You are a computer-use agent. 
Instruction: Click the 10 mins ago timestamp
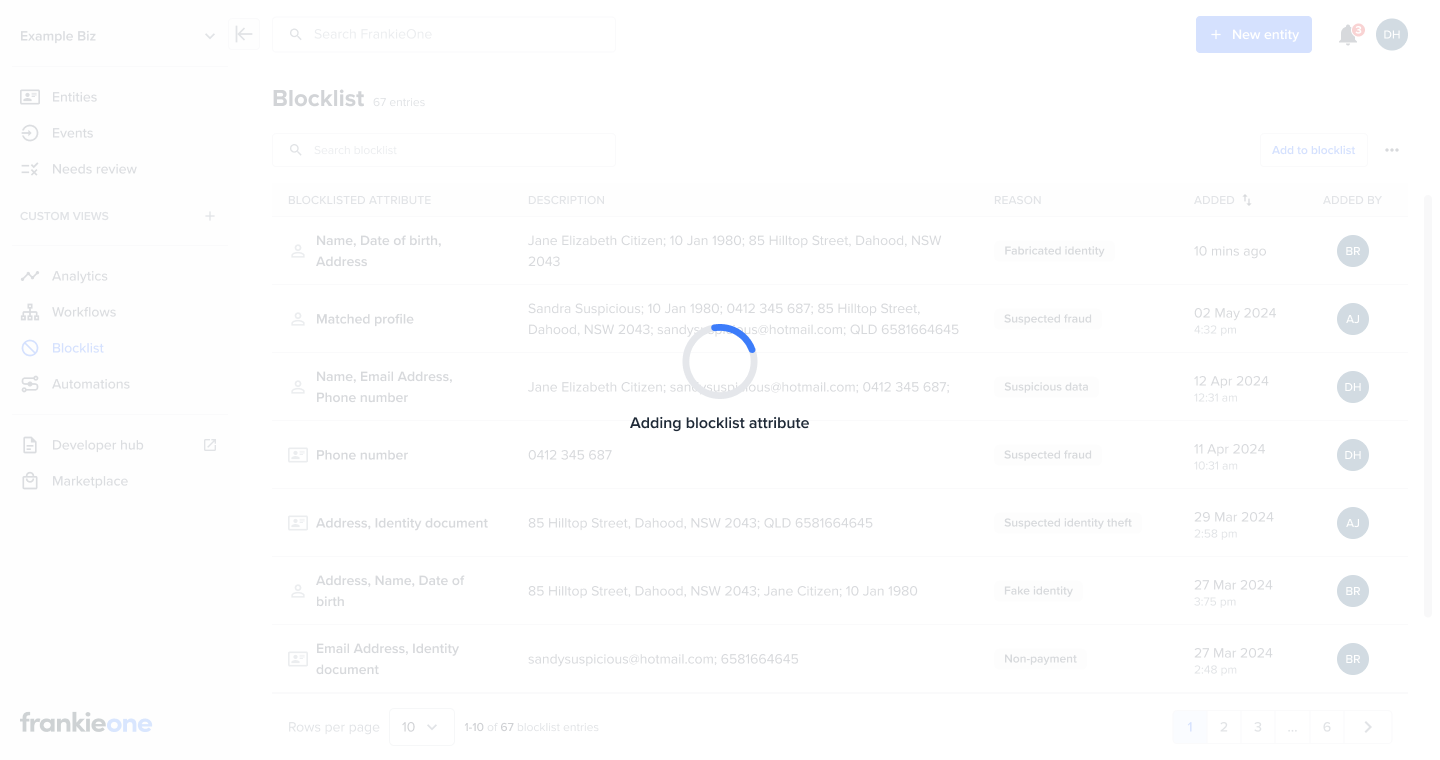1230,251
